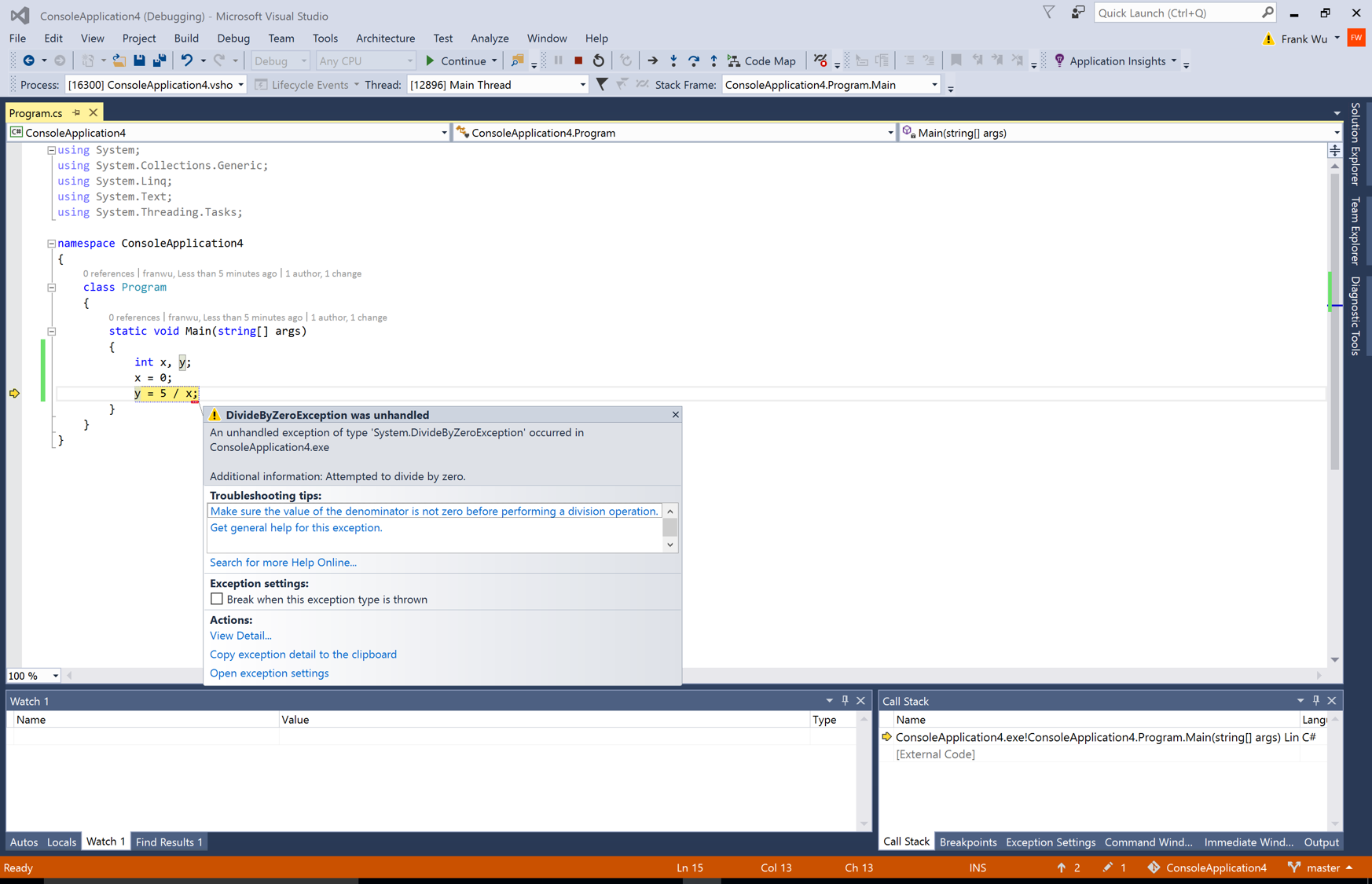Open the Output tab
Image resolution: width=1372 pixels, height=884 pixels.
tap(1321, 842)
